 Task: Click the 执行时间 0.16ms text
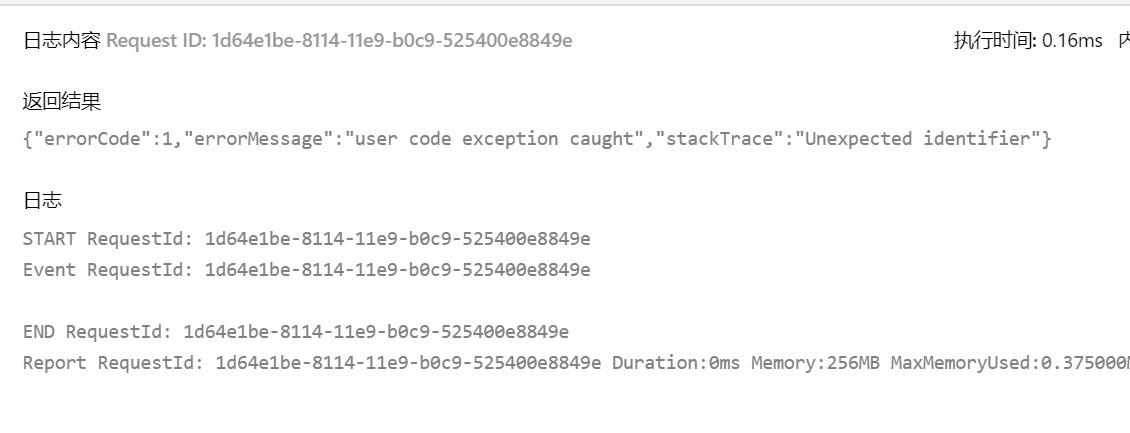click(x=1028, y=41)
